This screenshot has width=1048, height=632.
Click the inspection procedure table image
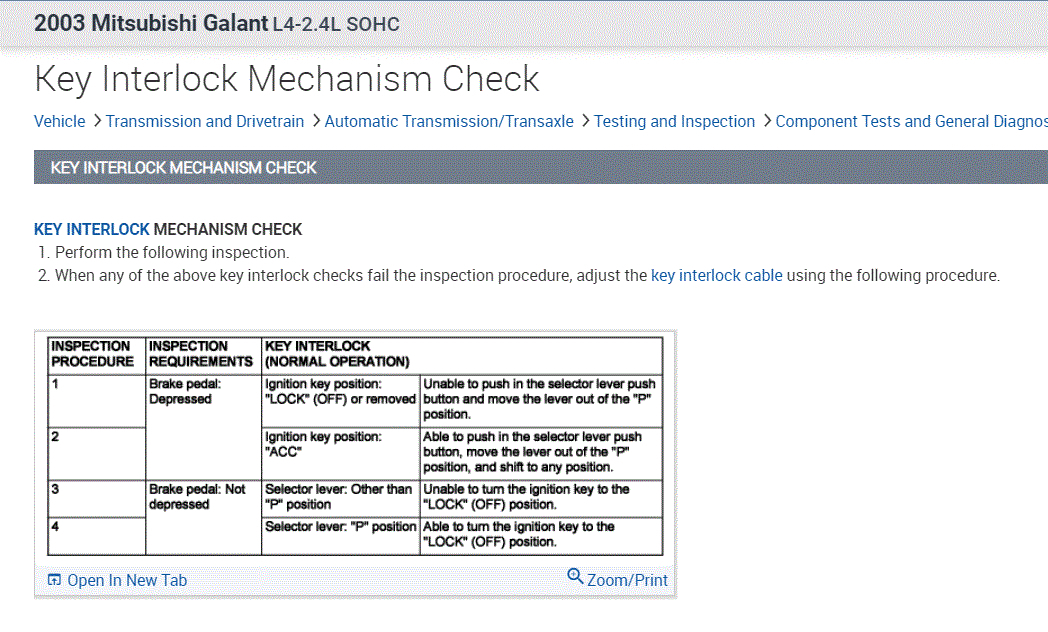[355, 445]
